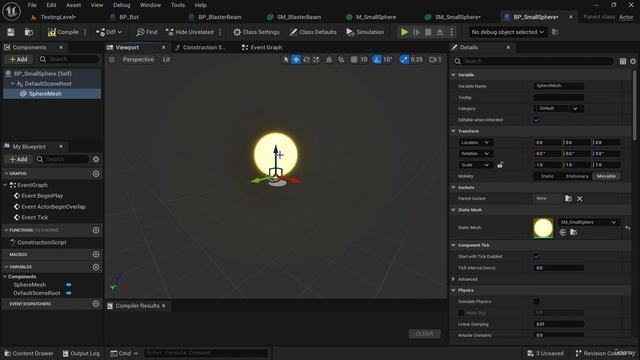Image resolution: width=640 pixels, height=360 pixels.
Task: Open the Category Default dropdown
Action: pyautogui.click(x=559, y=109)
